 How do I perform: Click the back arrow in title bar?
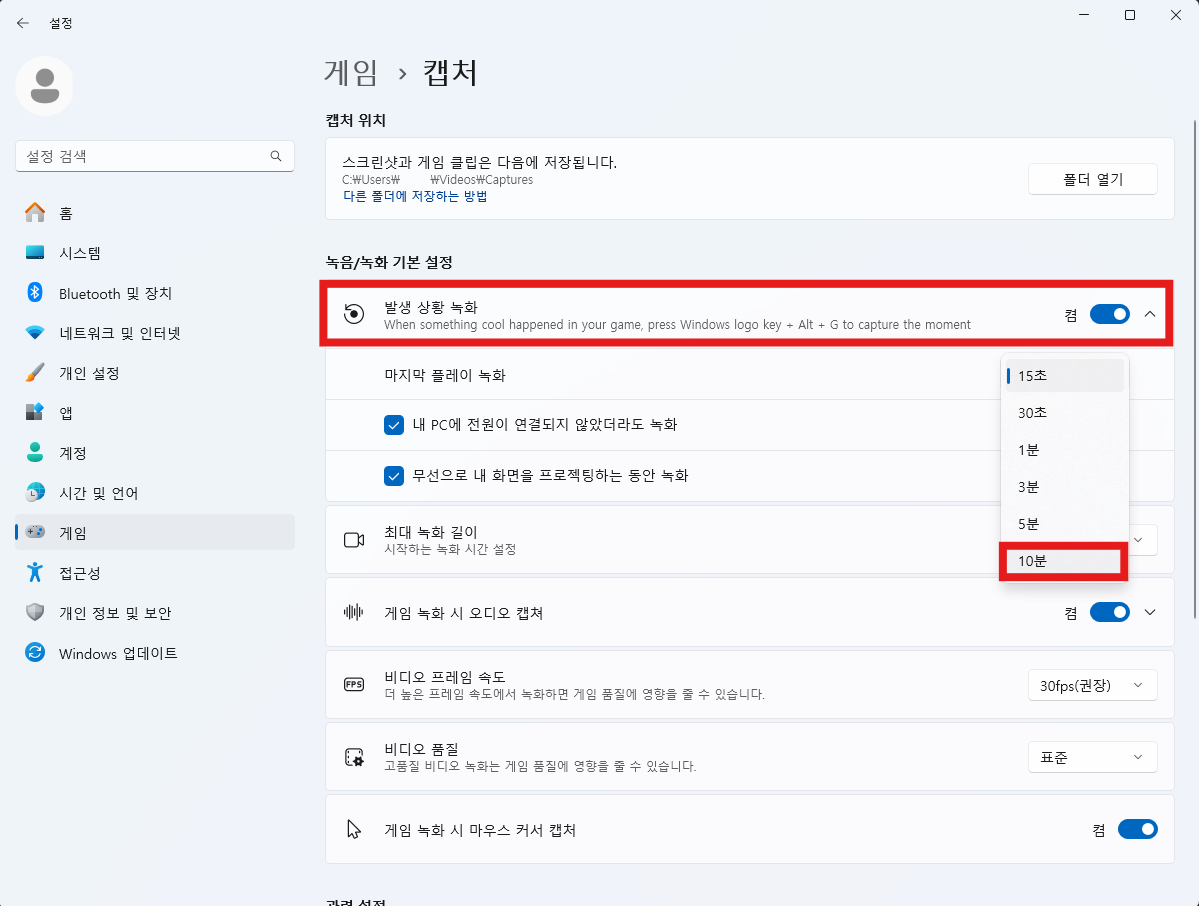pyautogui.click(x=23, y=23)
